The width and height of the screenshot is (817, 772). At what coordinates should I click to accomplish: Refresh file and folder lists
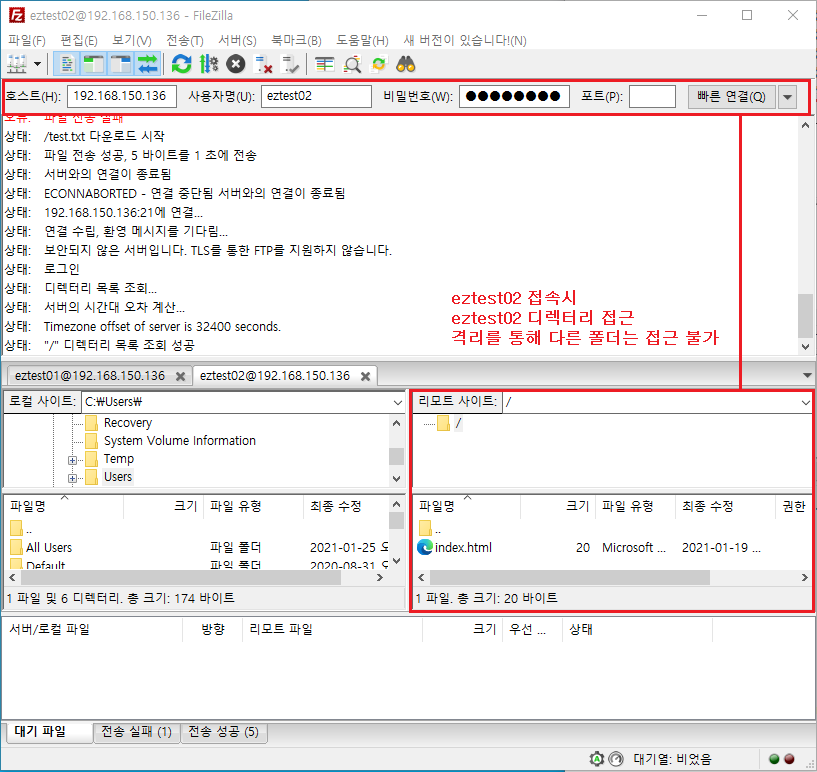[x=182, y=65]
